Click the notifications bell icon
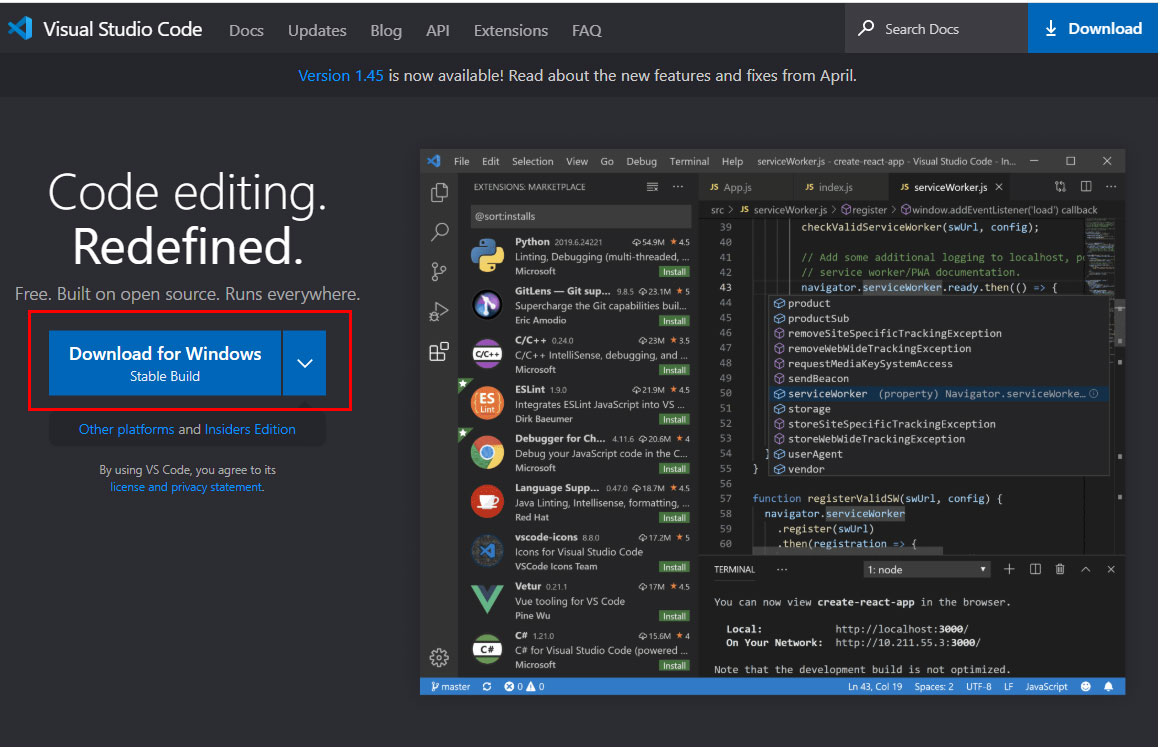Screen dimensions: 1160x748 (x=1108, y=687)
